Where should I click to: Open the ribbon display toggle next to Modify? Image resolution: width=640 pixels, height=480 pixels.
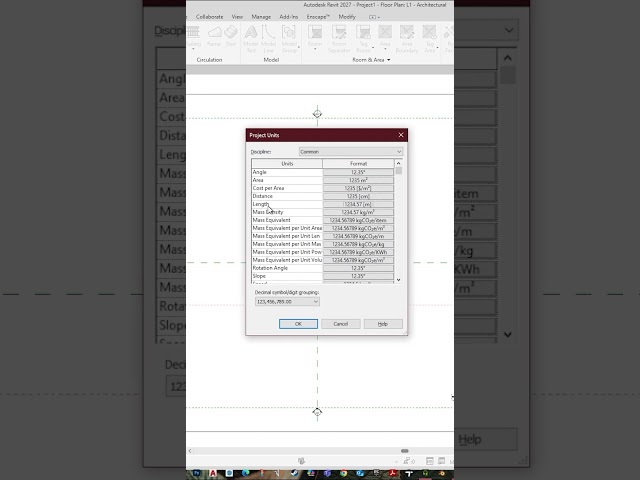374,17
